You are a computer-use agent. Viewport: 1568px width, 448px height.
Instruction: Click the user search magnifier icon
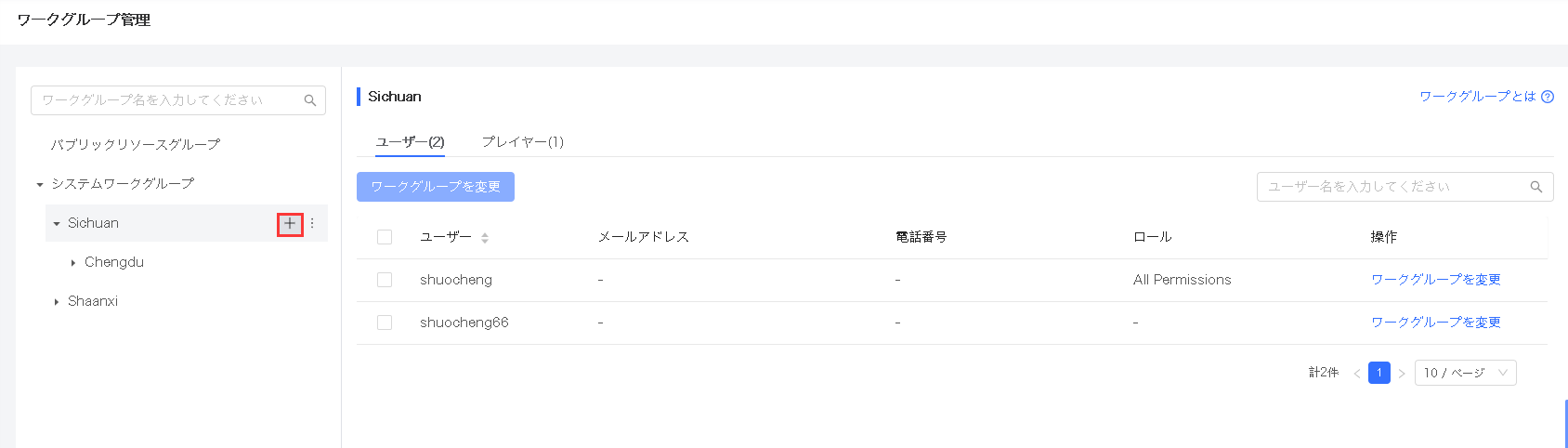coord(1536,187)
